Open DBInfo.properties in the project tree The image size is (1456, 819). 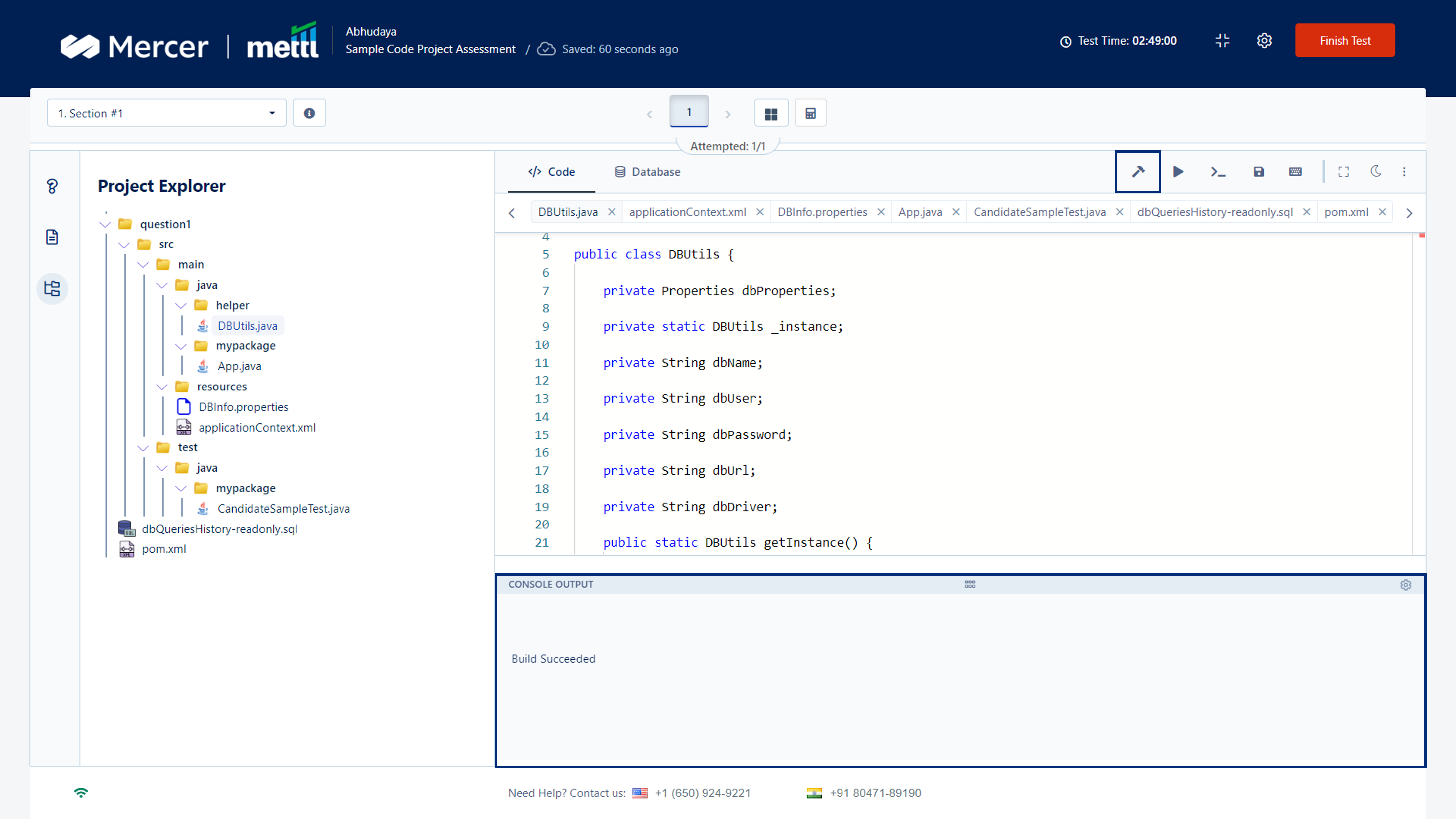[243, 407]
